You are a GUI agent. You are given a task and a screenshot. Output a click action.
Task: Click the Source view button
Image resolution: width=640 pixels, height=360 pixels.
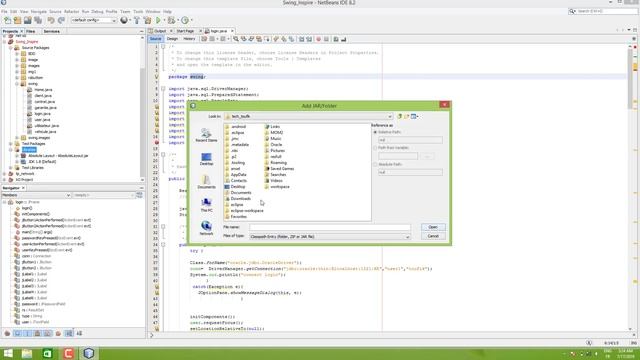pyautogui.click(x=155, y=39)
